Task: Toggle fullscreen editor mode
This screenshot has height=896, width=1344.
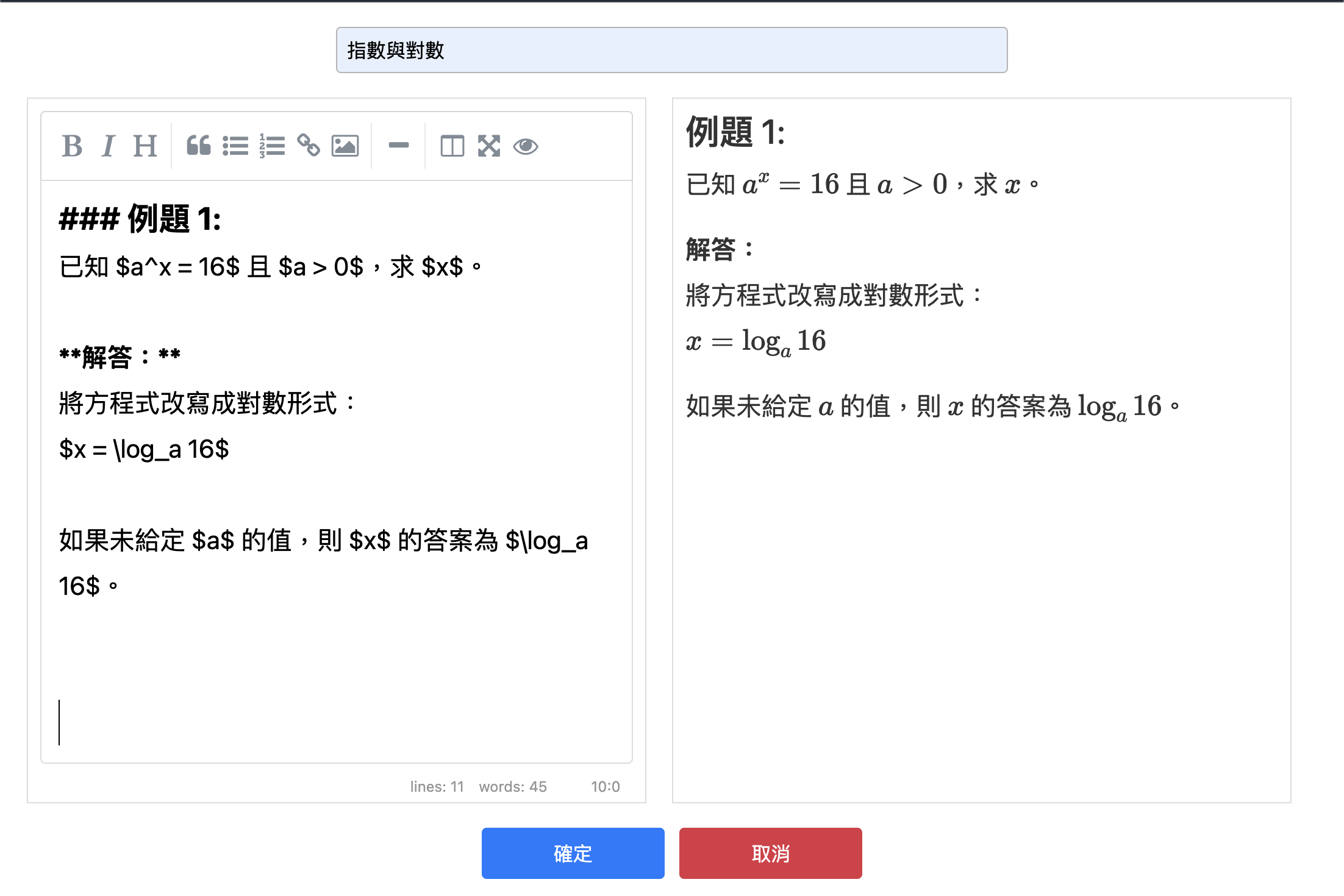Action: pyautogui.click(x=489, y=146)
